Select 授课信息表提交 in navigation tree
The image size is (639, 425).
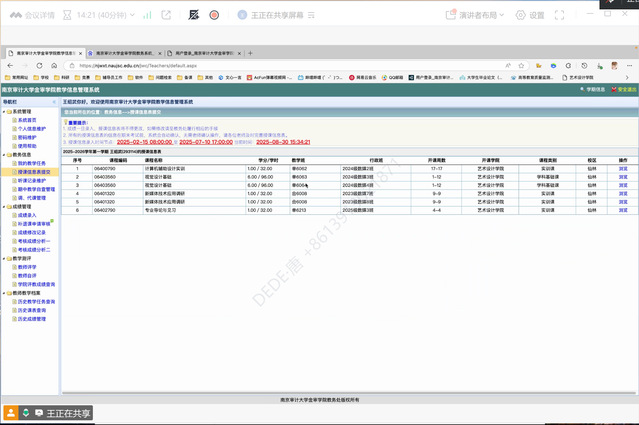pos(36,171)
